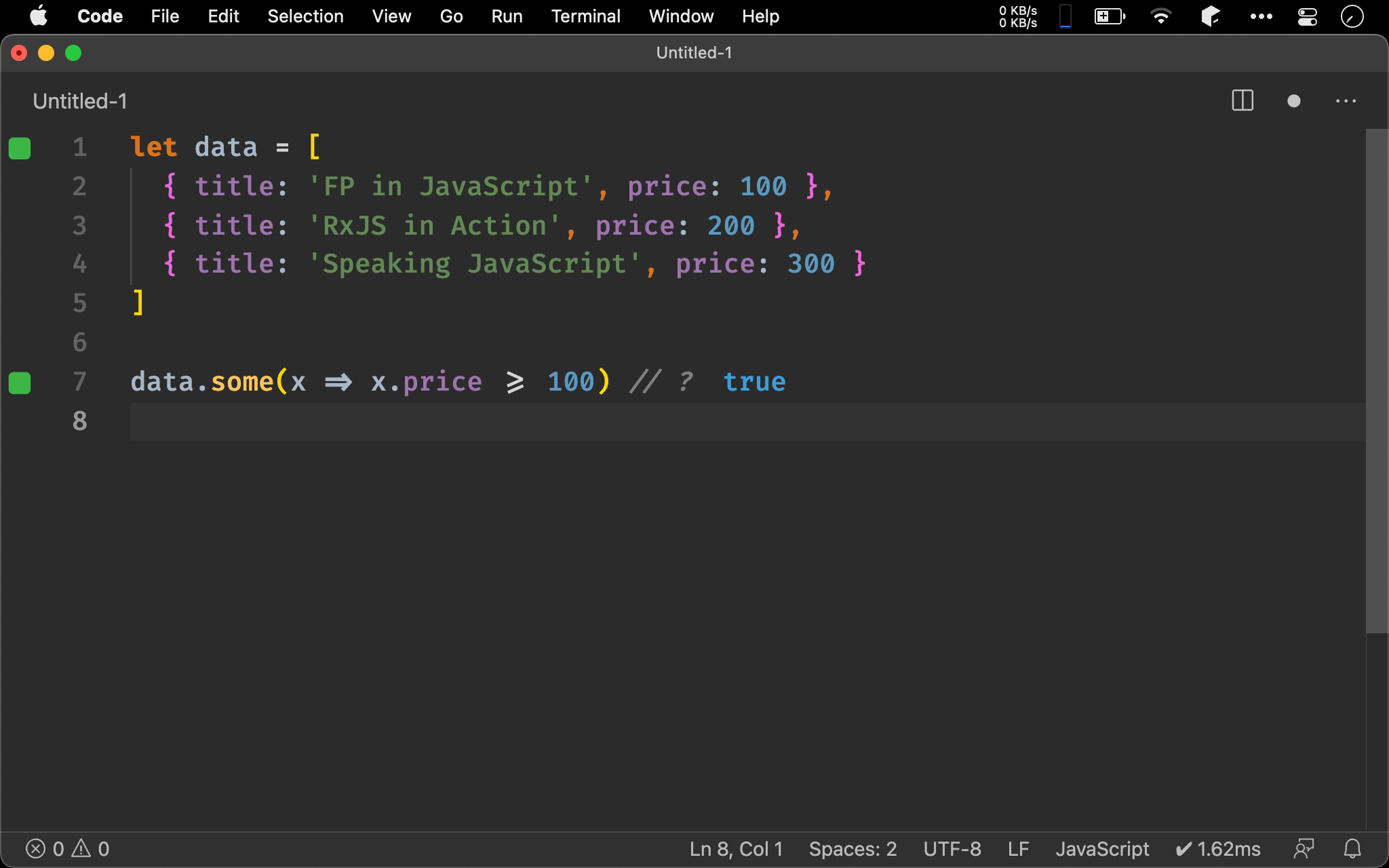Open the Spaces: 2 indentation selector
The height and width of the screenshot is (868, 1389).
click(853, 848)
